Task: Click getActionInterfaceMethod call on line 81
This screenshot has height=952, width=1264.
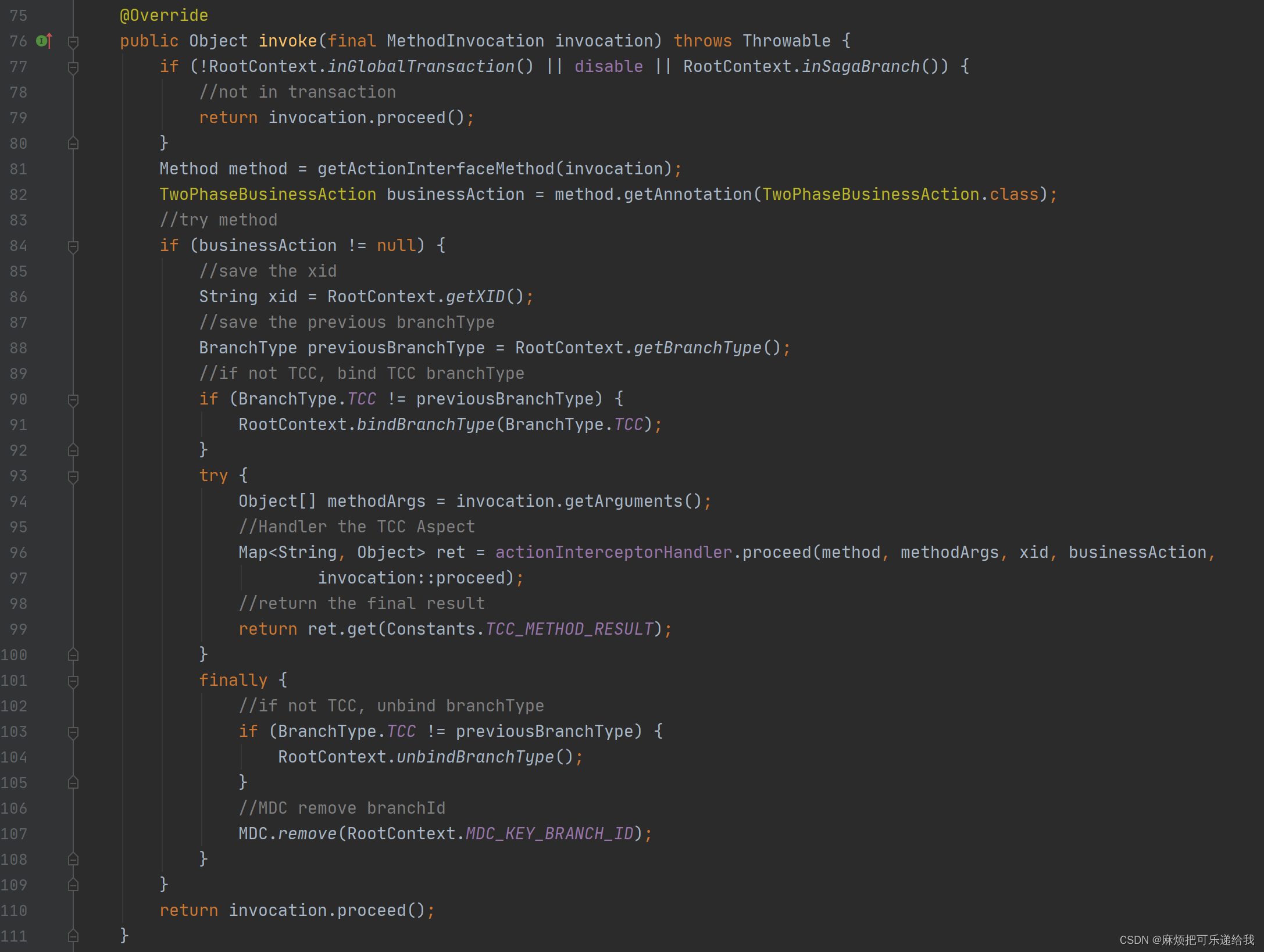Action: [x=435, y=169]
